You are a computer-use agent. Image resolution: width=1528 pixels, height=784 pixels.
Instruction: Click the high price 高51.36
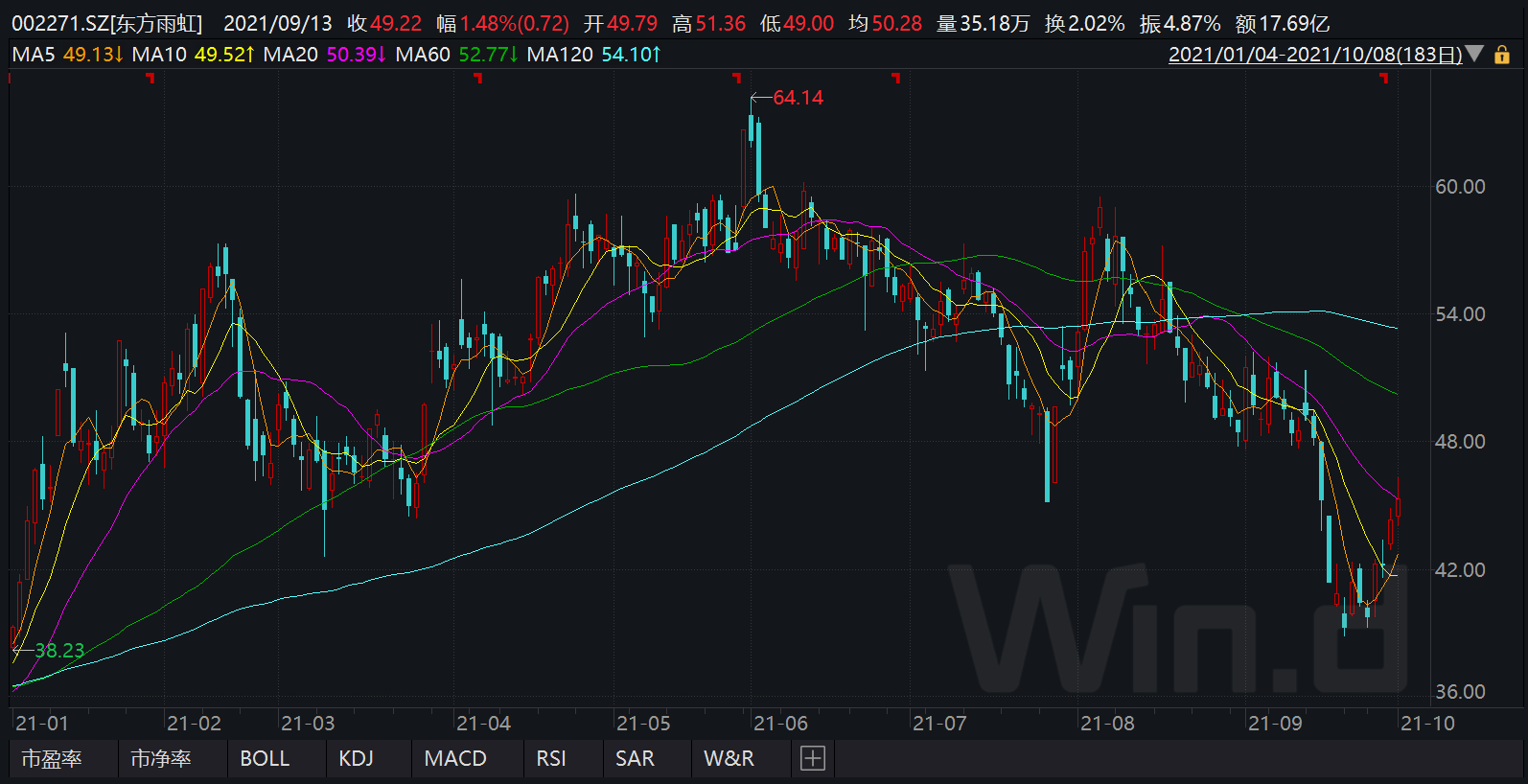[x=709, y=23]
